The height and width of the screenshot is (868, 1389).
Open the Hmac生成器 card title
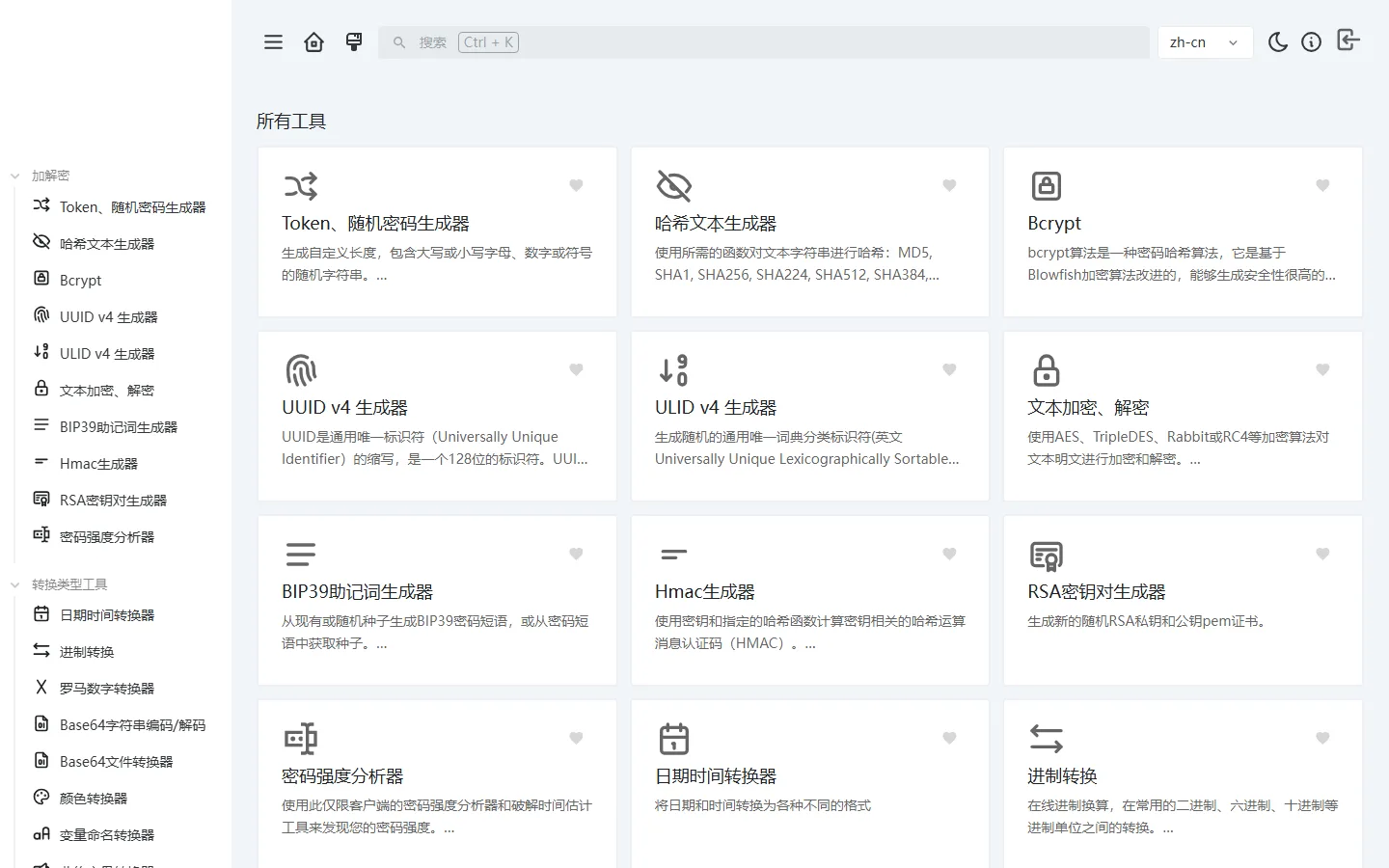click(705, 591)
